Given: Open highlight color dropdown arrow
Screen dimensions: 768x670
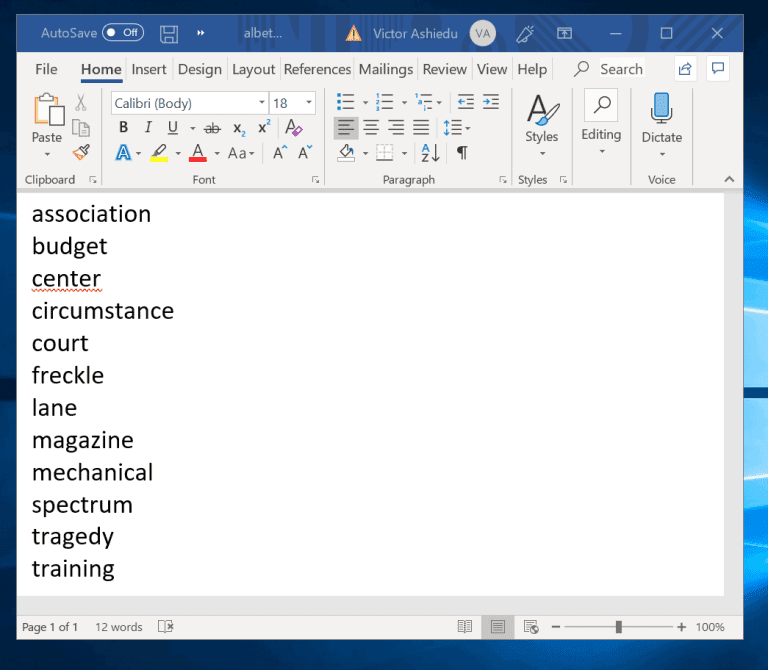Looking at the screenshot, I should pos(178,154).
